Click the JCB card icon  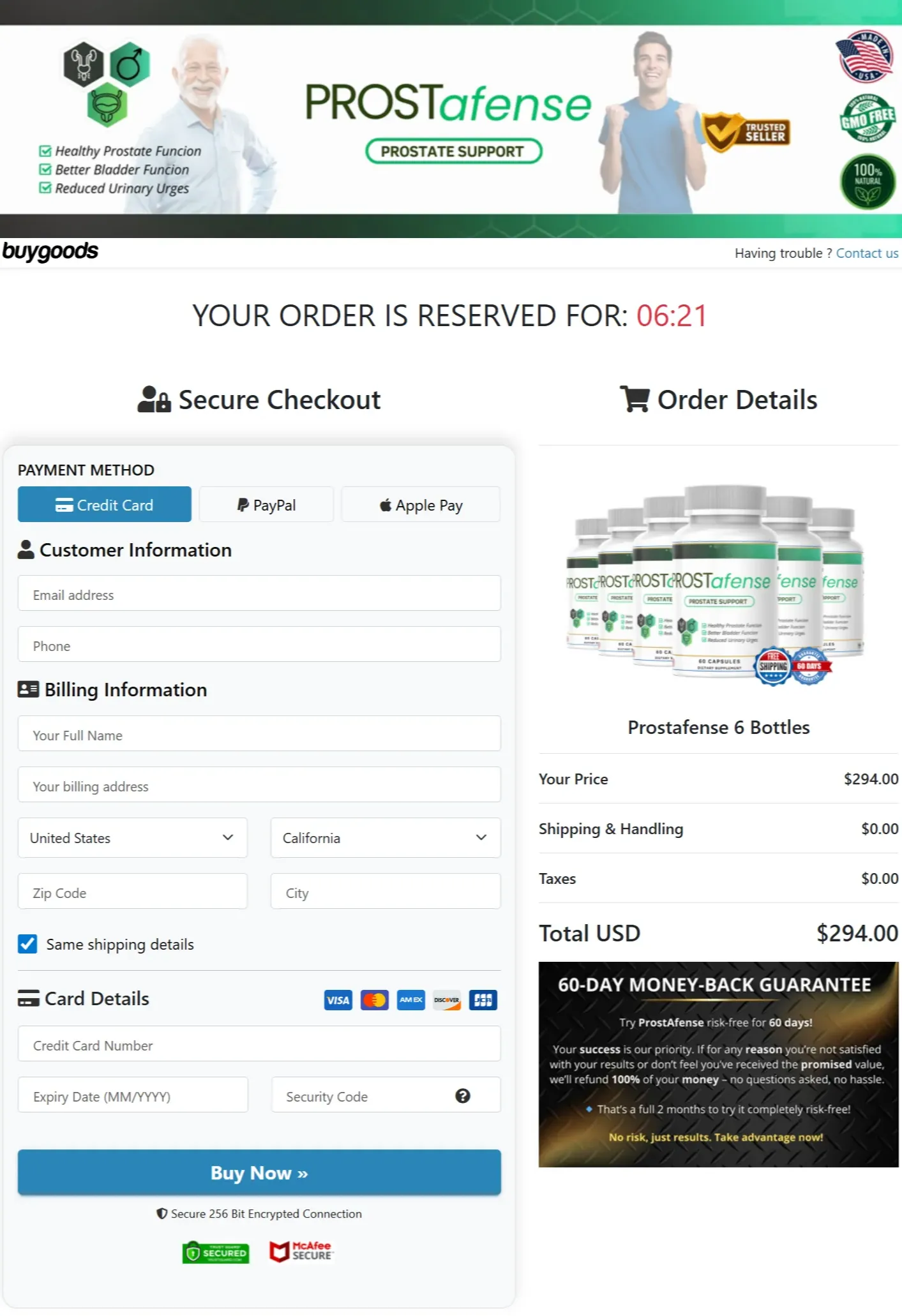(483, 999)
